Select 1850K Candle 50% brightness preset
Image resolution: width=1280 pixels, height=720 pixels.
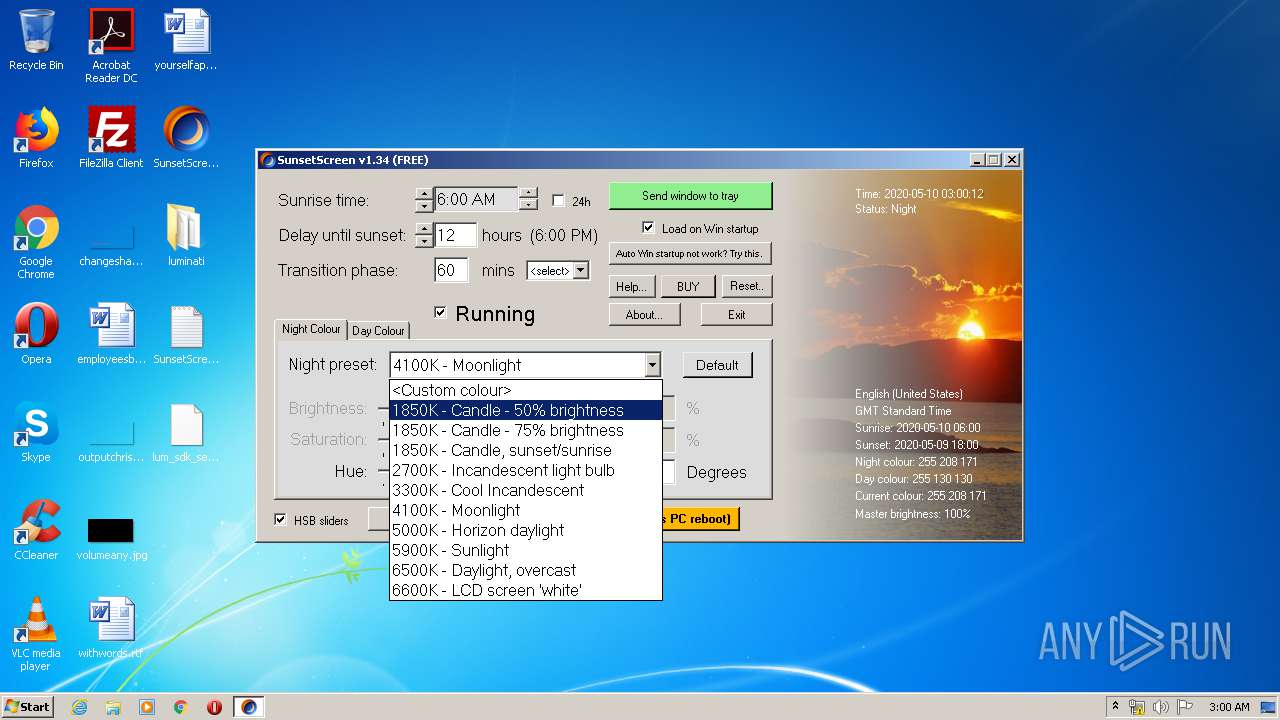tap(525, 410)
